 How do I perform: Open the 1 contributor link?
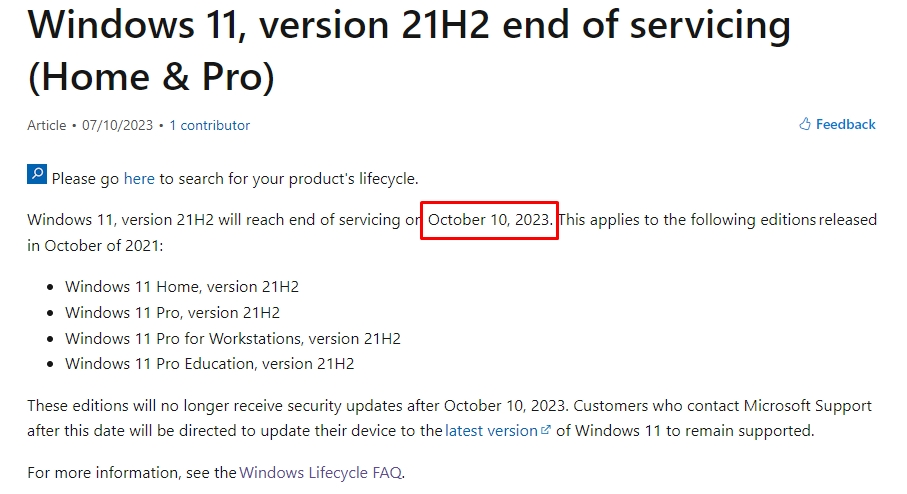pyautogui.click(x=209, y=125)
